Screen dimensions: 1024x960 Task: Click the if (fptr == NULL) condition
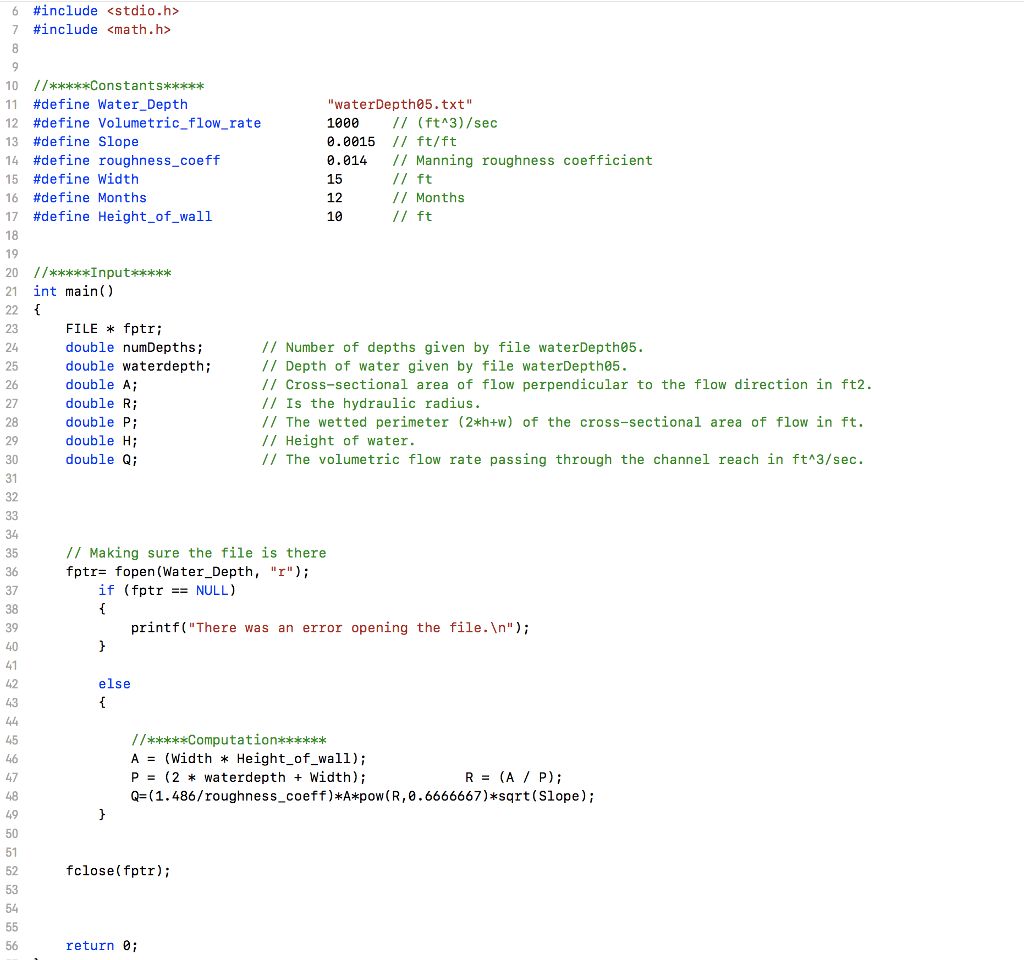pyautogui.click(x=167, y=591)
